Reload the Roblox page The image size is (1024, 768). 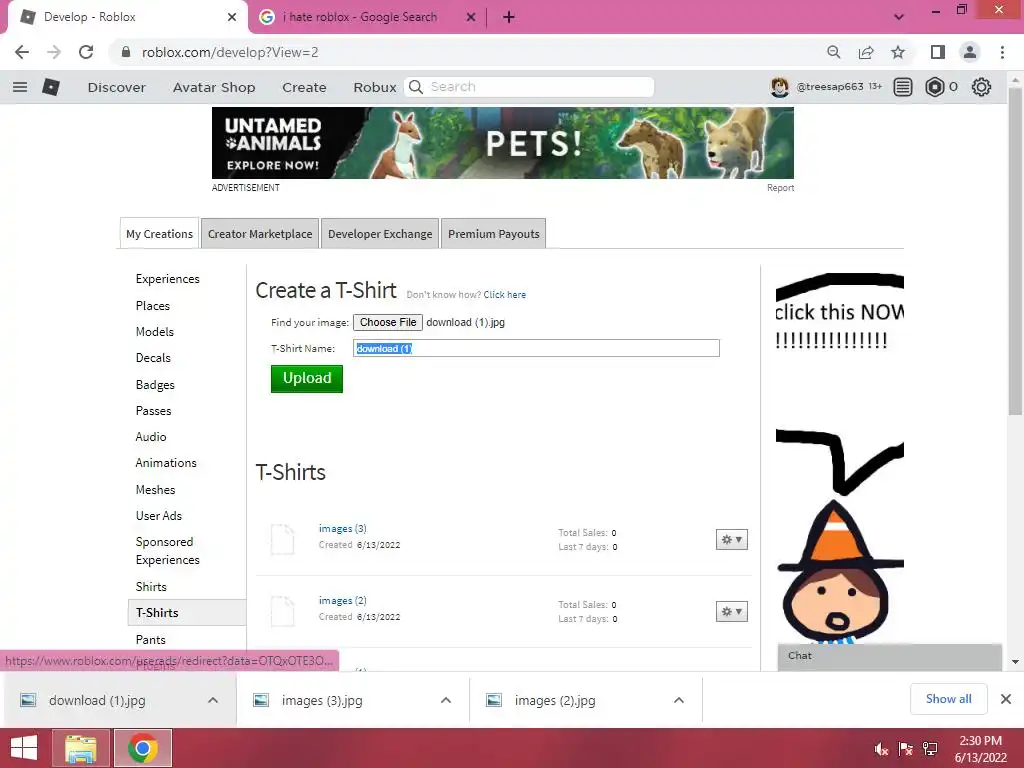coord(86,52)
